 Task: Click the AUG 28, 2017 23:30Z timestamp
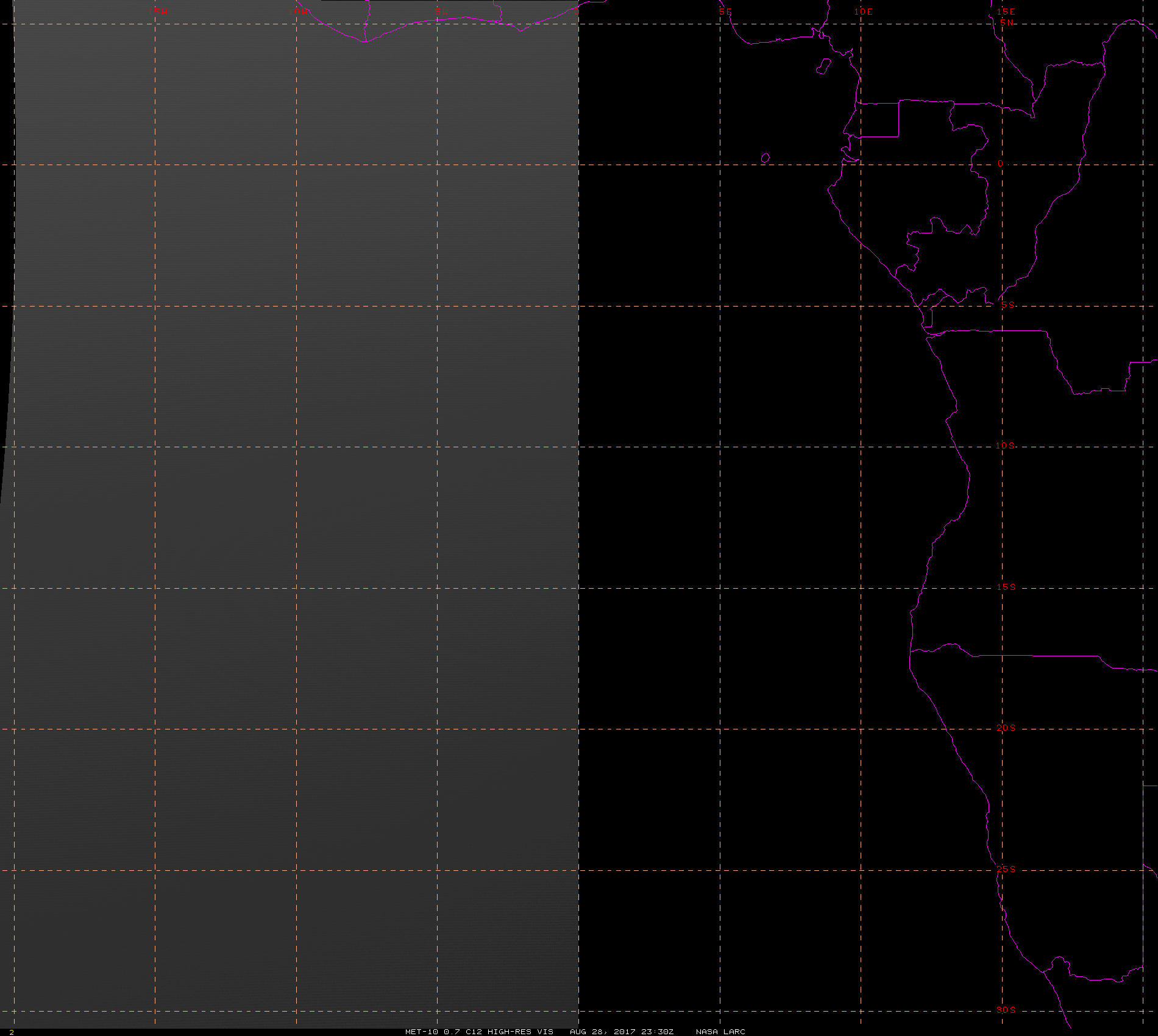622,1031
